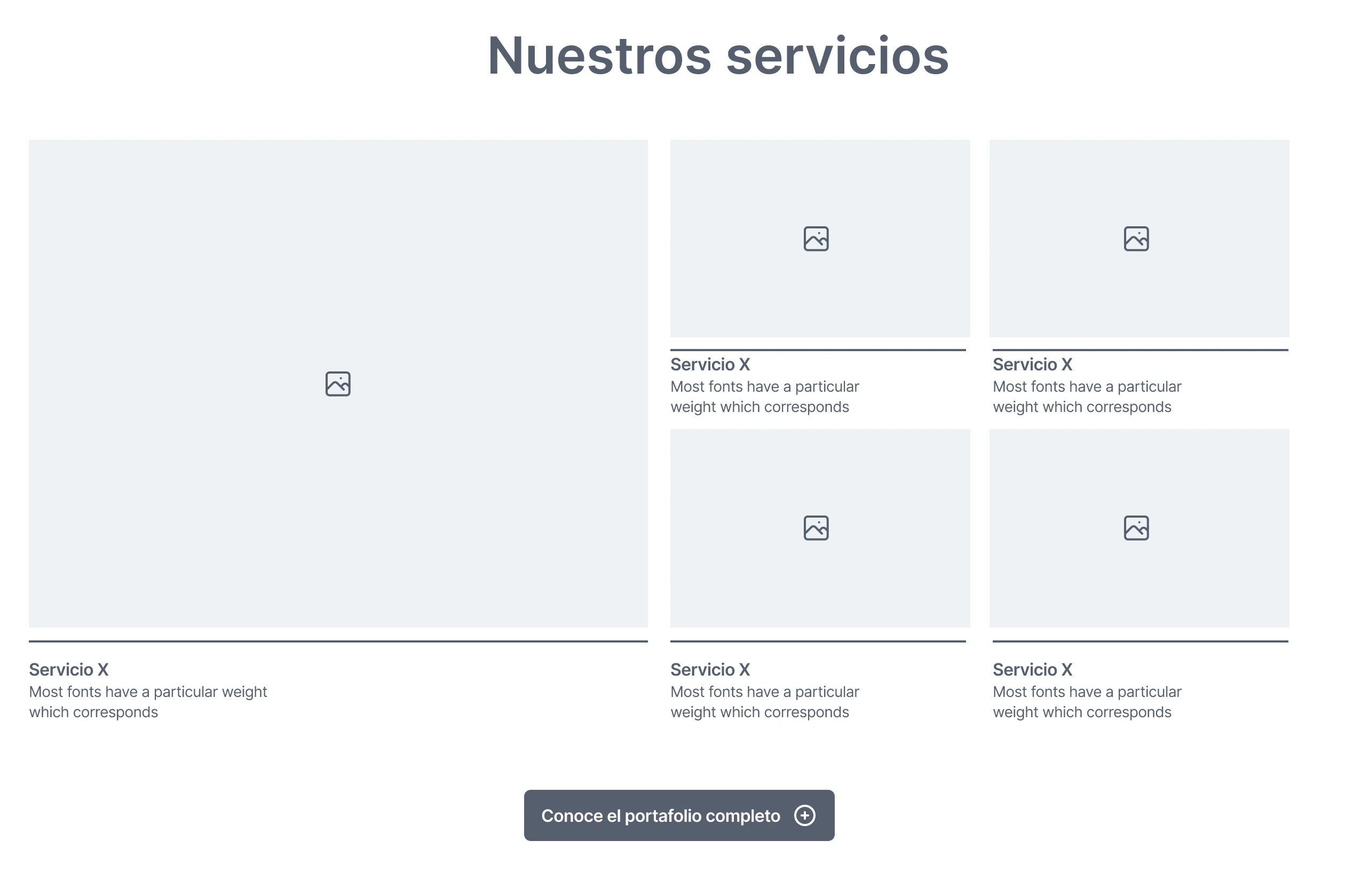Click description text under large left service
This screenshot has width=1361, height=896.
(147, 702)
